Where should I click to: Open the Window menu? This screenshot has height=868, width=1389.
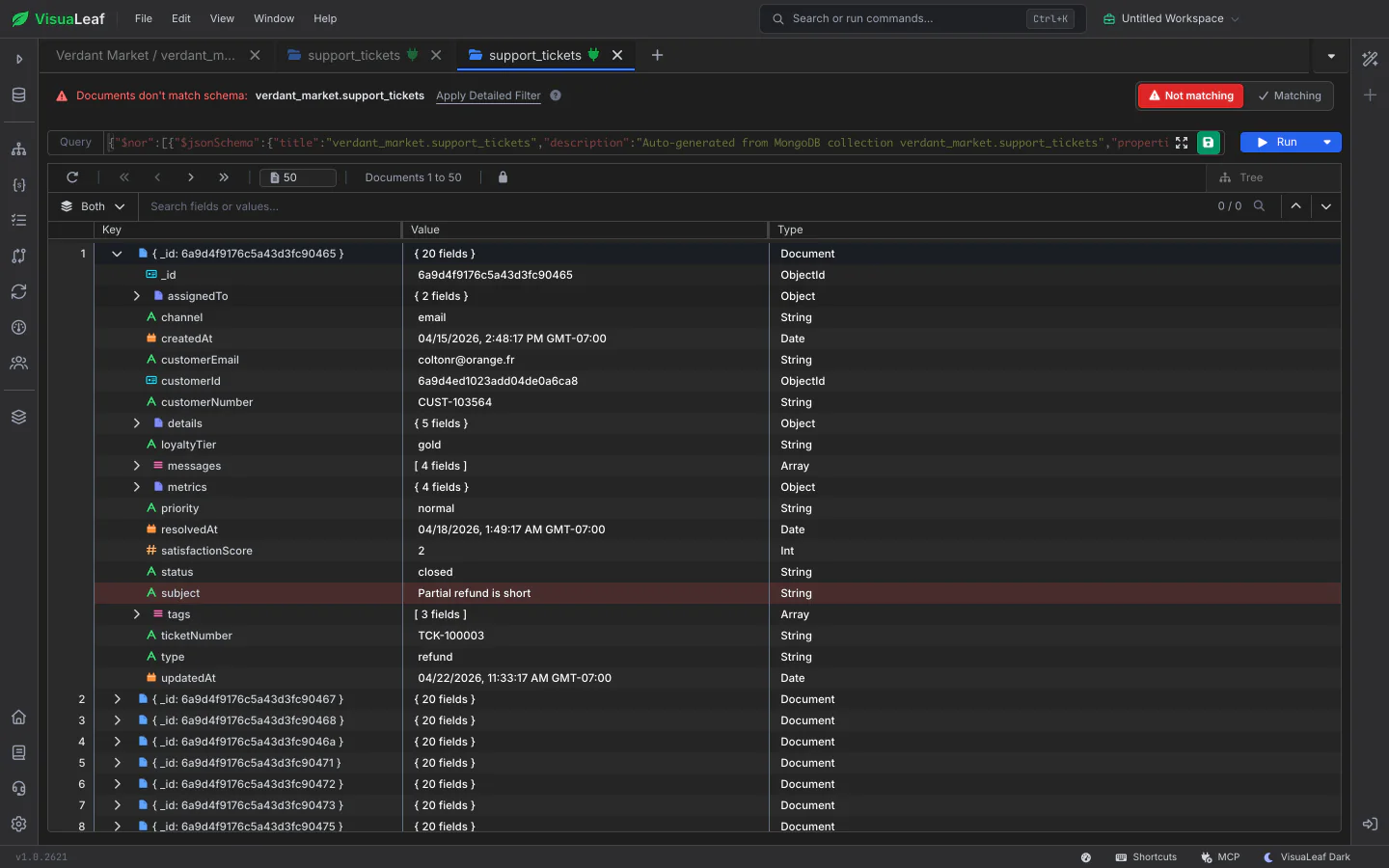coord(274,18)
